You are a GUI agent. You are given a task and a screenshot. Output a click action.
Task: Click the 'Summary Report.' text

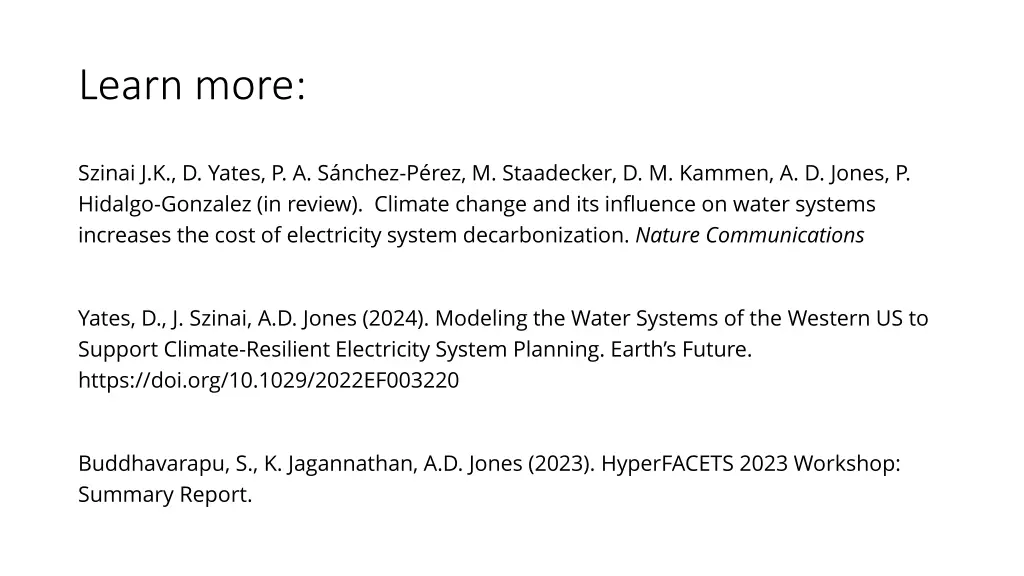(165, 494)
